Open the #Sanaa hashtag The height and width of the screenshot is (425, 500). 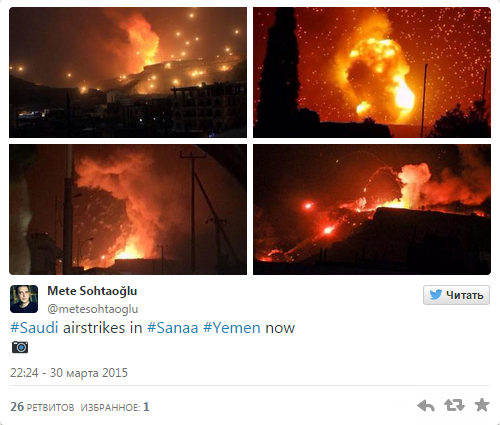[x=173, y=328]
